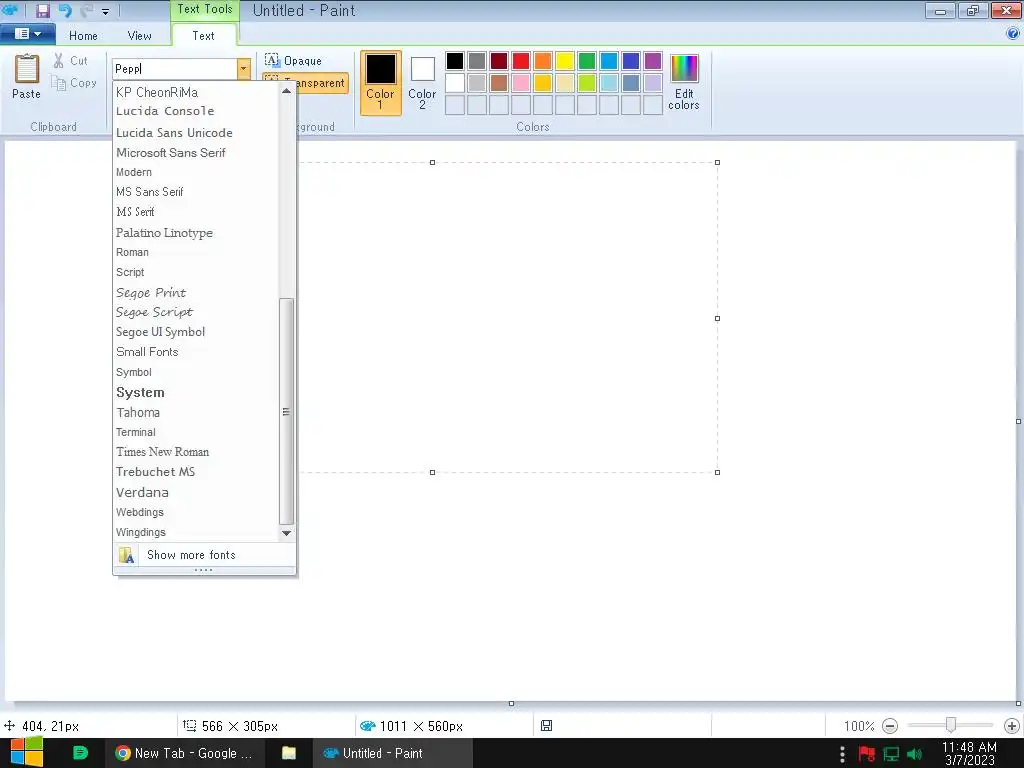Click font list scroll down arrow
The image size is (1024, 768).
tap(286, 534)
